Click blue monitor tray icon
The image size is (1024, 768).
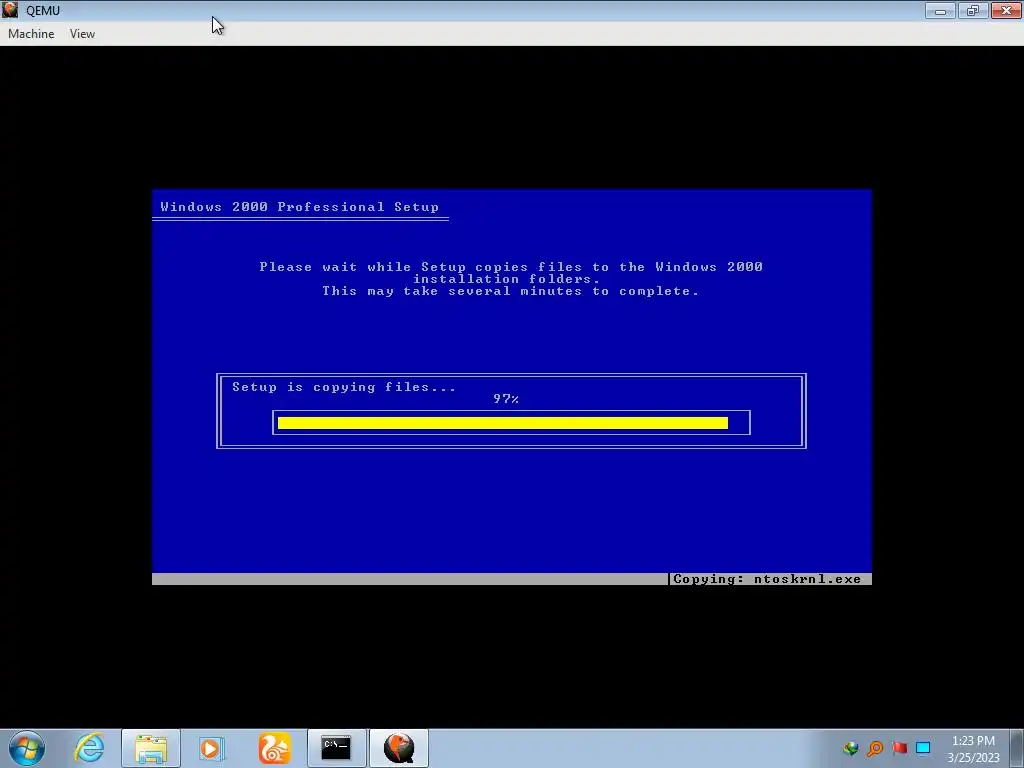(923, 748)
